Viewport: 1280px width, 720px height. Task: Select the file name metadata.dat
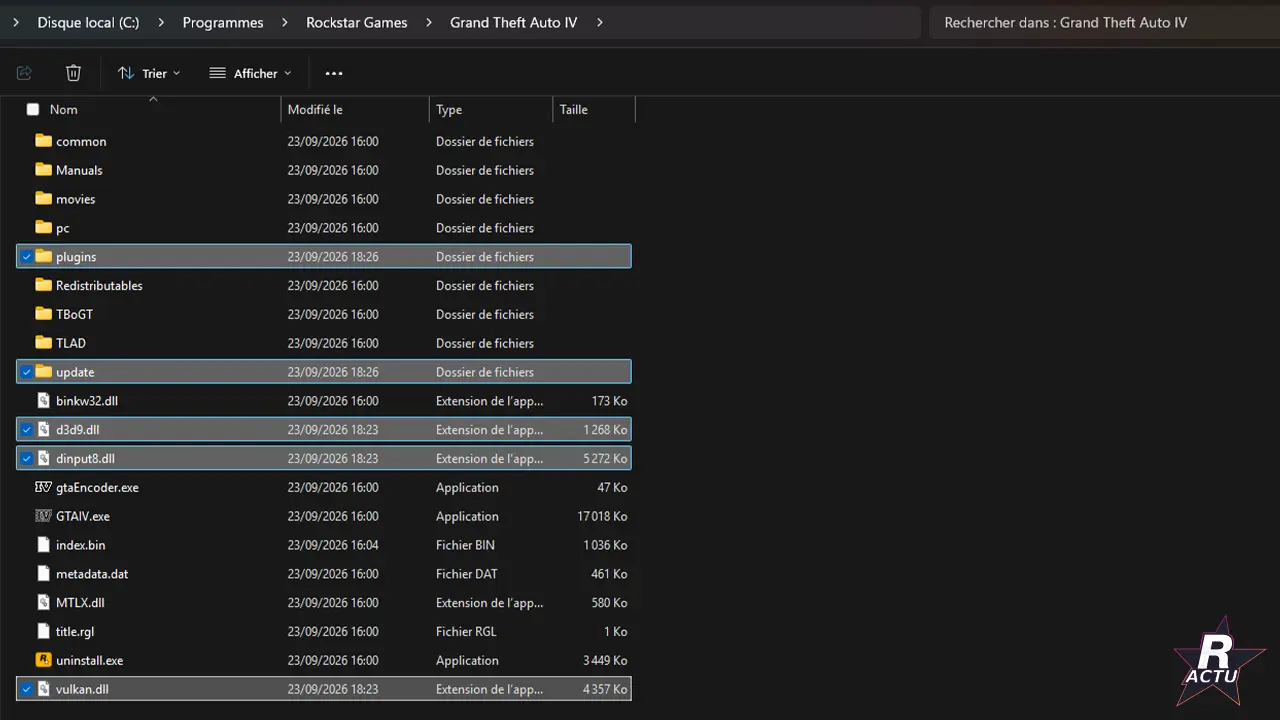pos(92,575)
